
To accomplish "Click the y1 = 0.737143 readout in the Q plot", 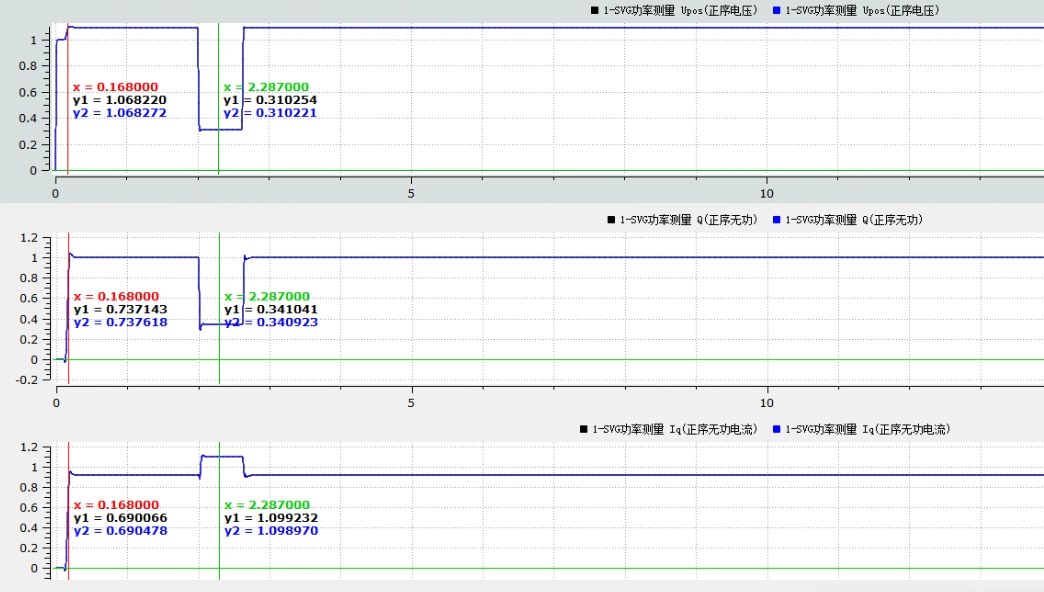I will [120, 310].
